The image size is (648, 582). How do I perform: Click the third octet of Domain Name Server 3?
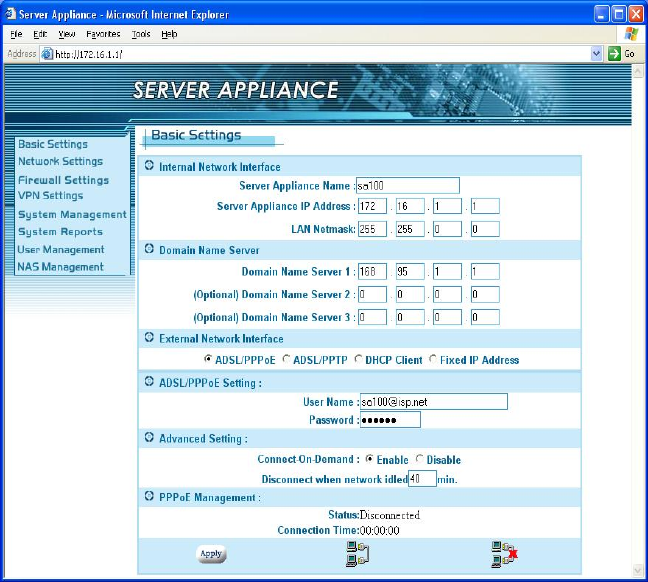448,317
